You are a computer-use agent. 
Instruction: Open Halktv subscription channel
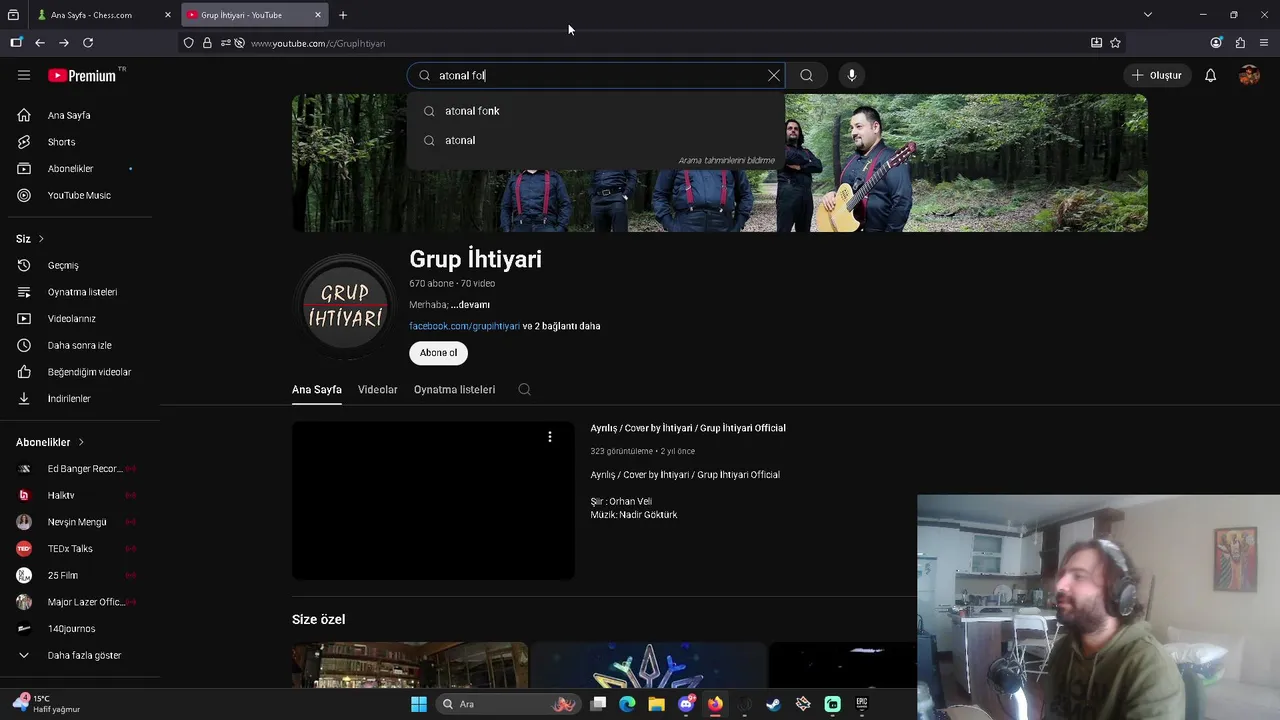pos(80,495)
